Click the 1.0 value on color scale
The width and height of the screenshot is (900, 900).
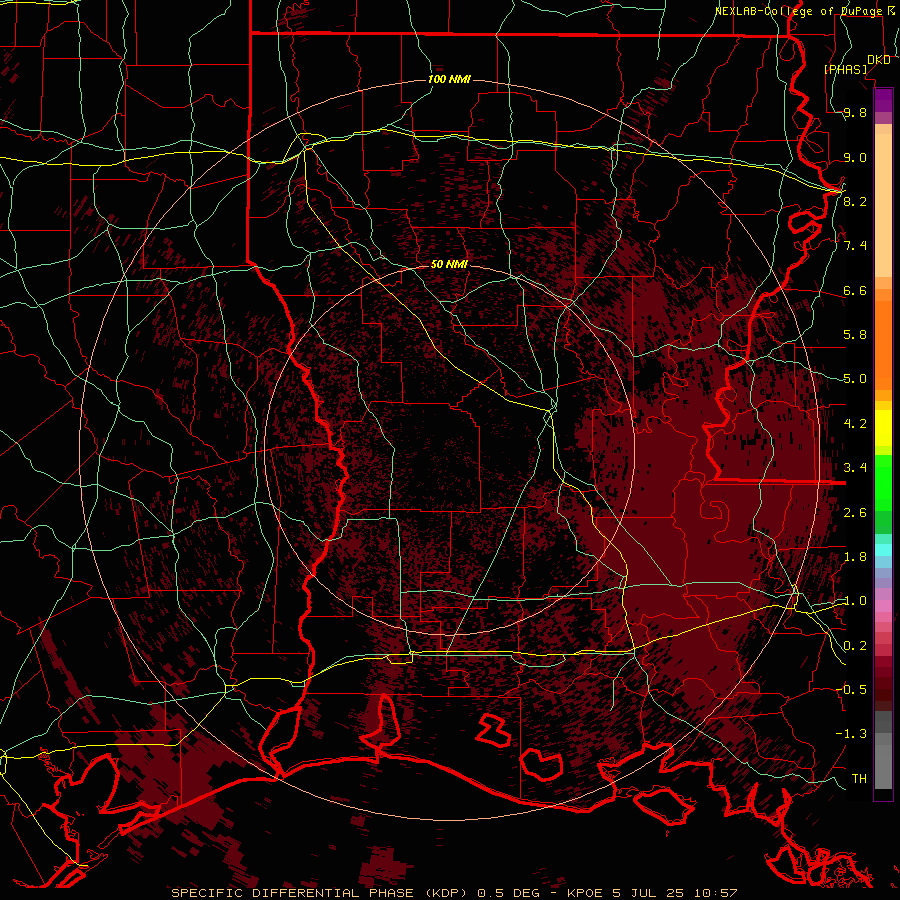[x=855, y=601]
